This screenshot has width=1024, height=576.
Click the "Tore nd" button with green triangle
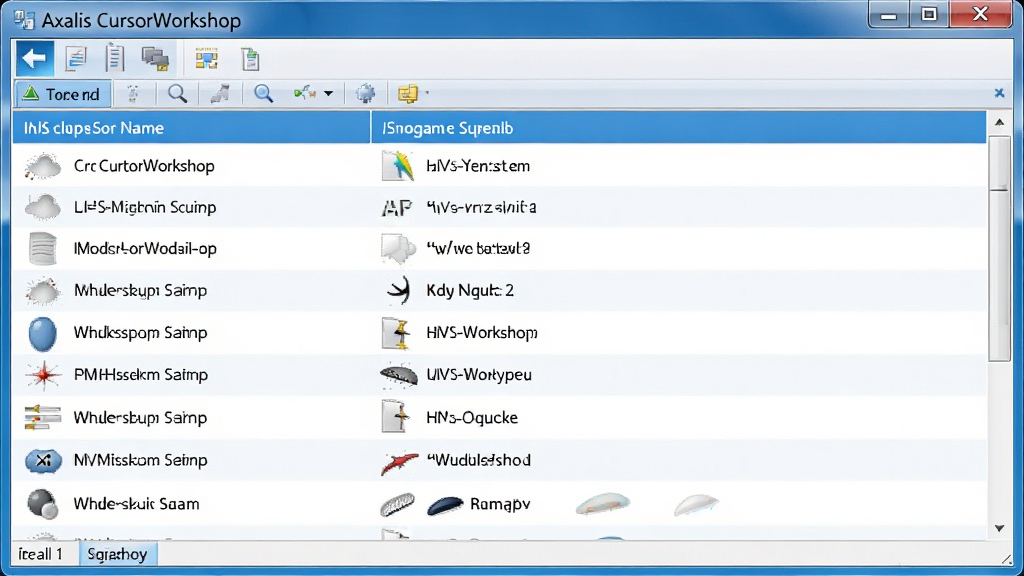[x=63, y=95]
